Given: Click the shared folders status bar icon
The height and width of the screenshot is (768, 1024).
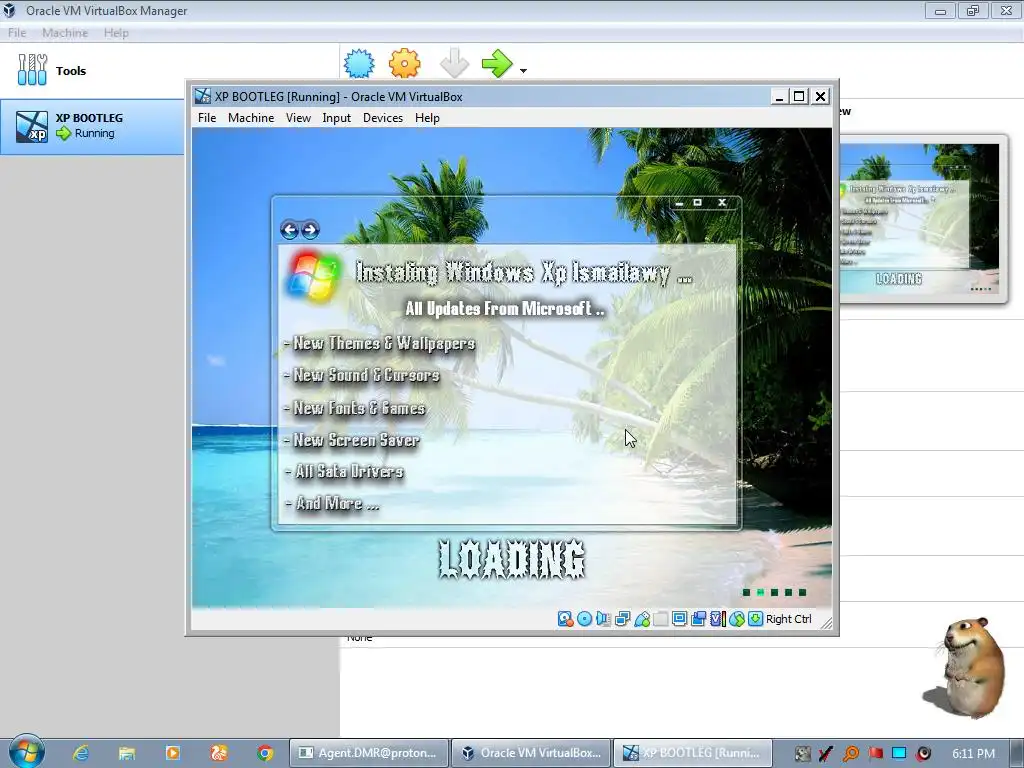Looking at the screenshot, I should [x=661, y=618].
